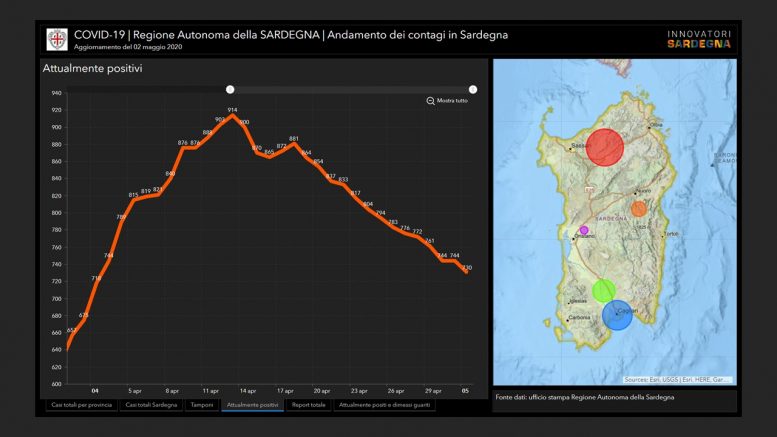The height and width of the screenshot is (437, 777).
Task: Click the left handle of range slider
Action: tap(230, 90)
